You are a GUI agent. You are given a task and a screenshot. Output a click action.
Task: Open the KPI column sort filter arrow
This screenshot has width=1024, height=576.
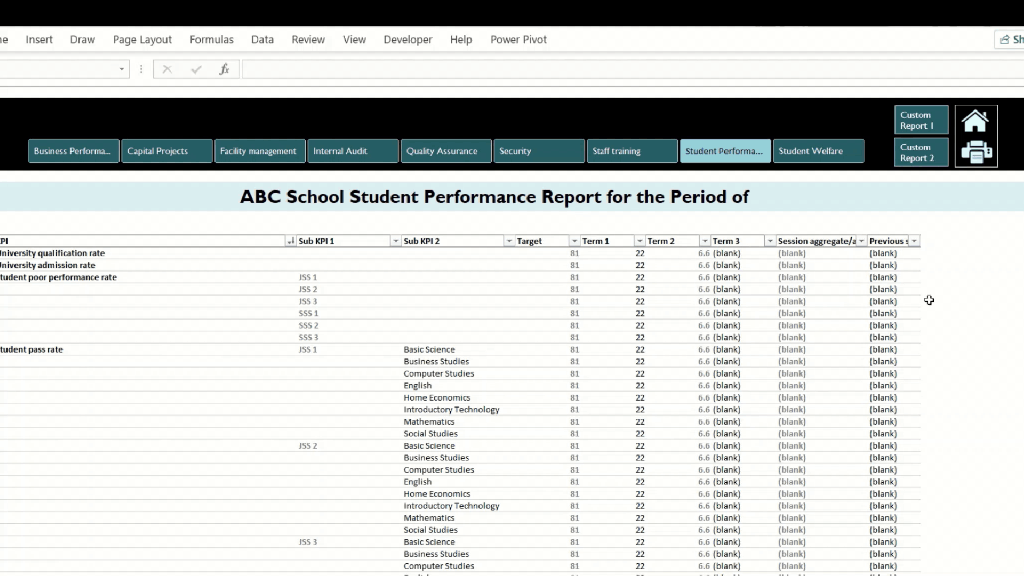click(291, 241)
